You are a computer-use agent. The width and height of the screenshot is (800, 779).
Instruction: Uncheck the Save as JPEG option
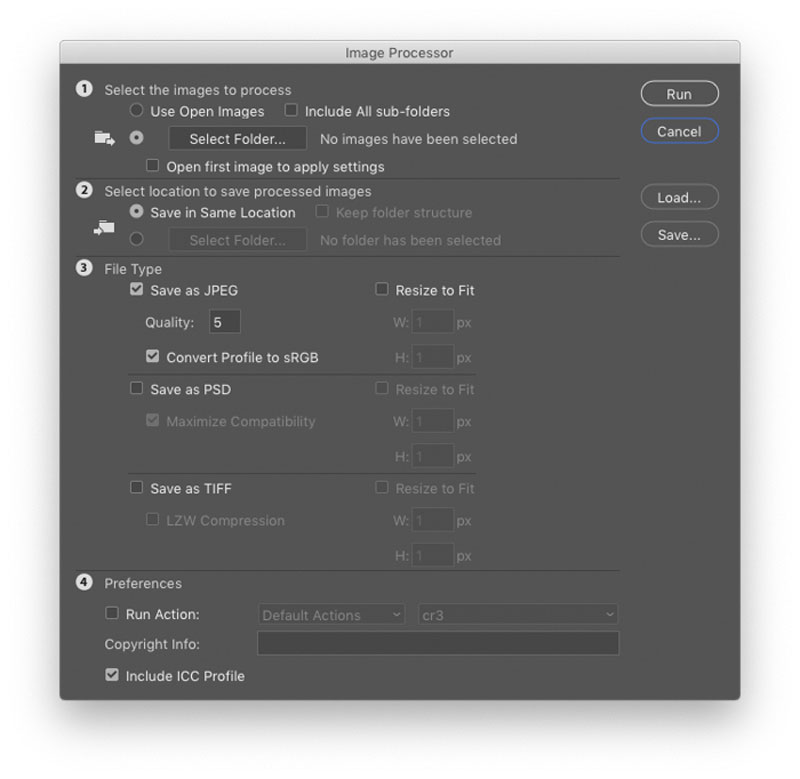click(x=136, y=289)
